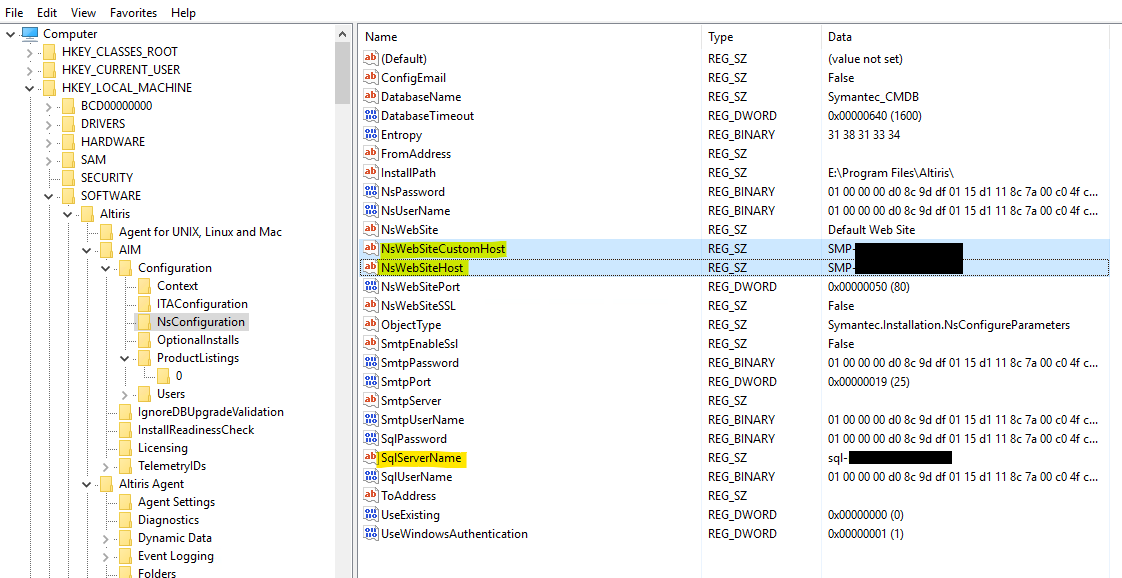Open the Favorites menu
This screenshot has height=578, width=1122.
[x=133, y=13]
